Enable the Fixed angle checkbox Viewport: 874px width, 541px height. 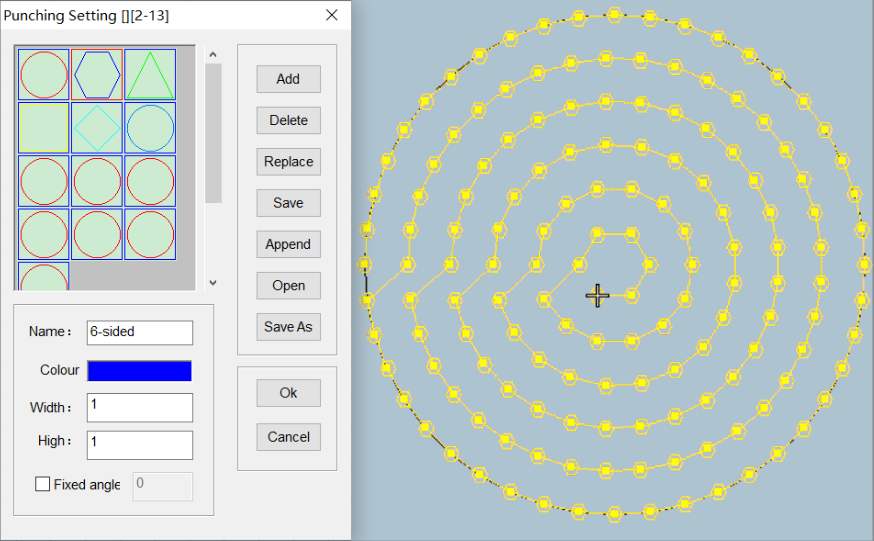pyautogui.click(x=42, y=484)
